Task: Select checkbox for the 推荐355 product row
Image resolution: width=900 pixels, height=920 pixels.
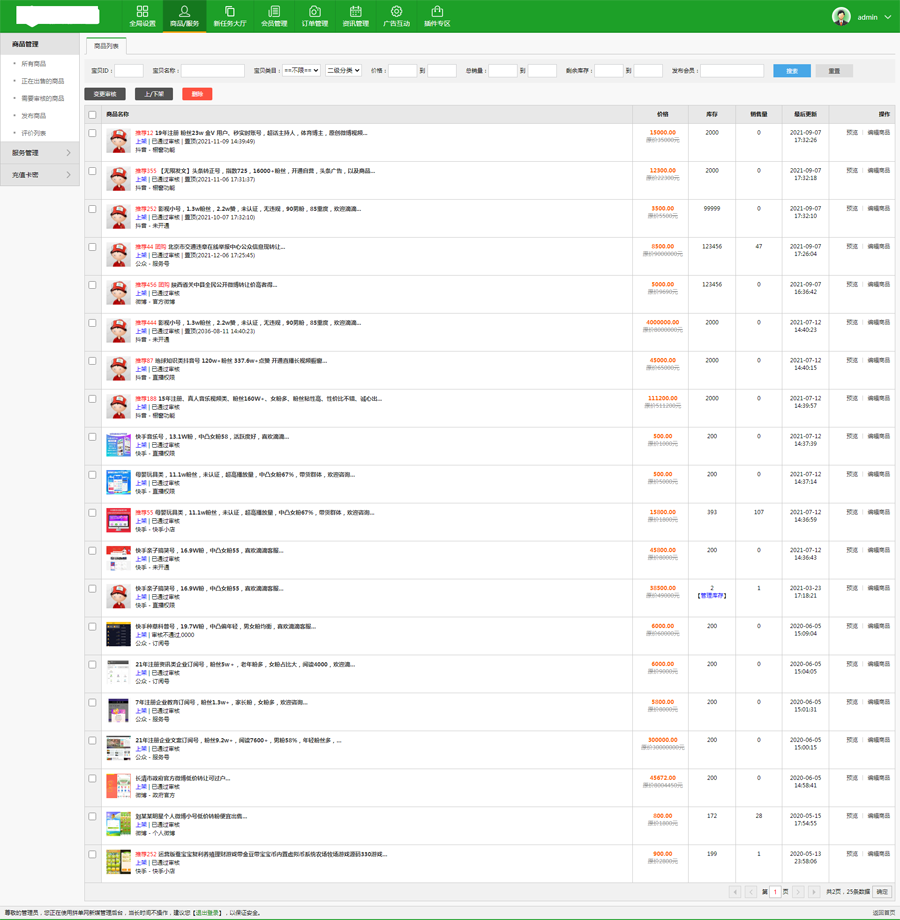Action: pos(93,171)
